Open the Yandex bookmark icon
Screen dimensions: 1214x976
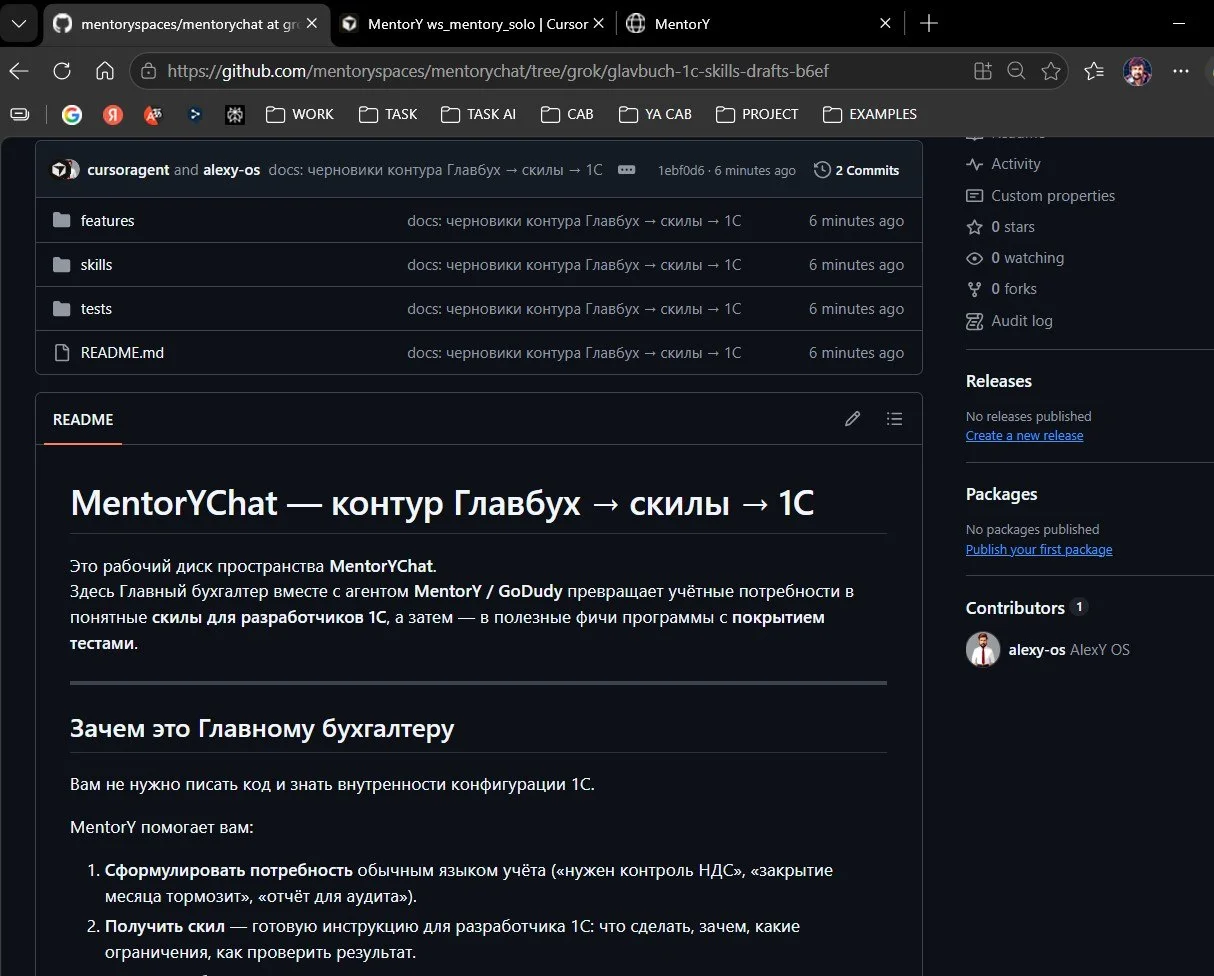[112, 114]
